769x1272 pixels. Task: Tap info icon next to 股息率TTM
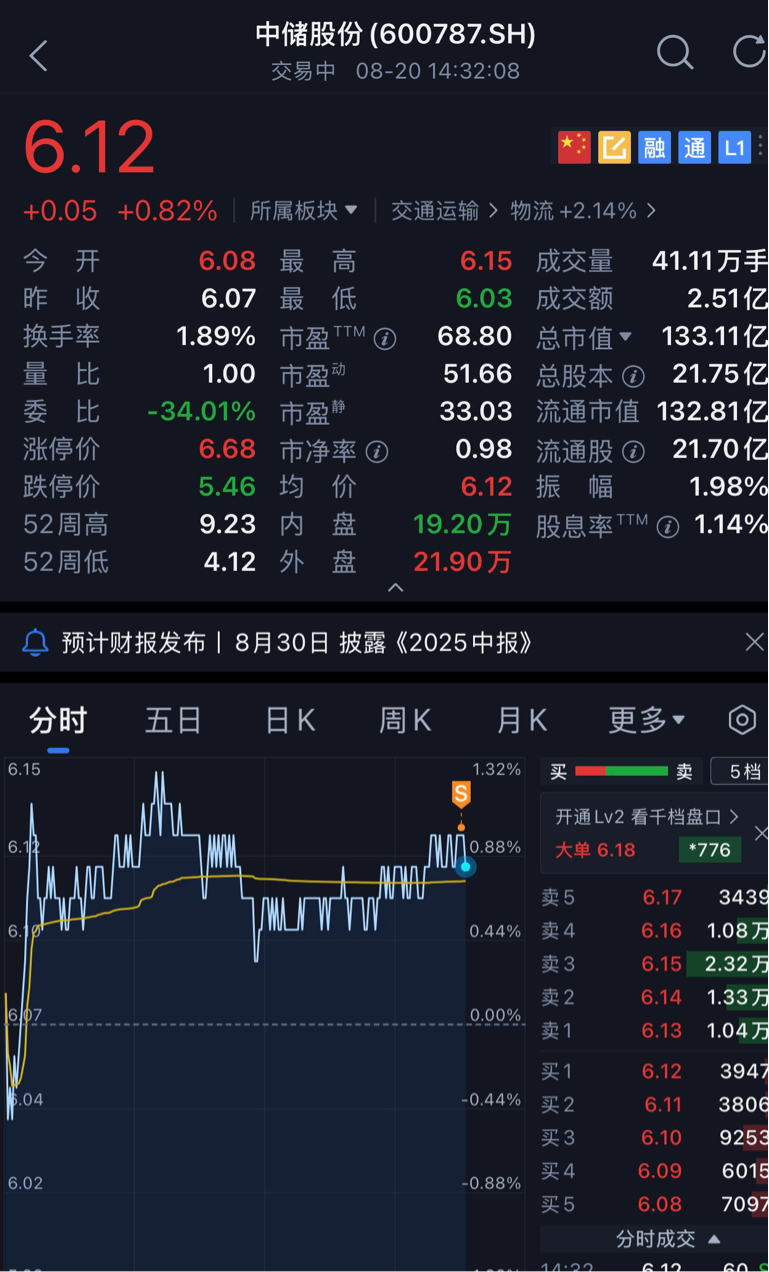coord(667,527)
